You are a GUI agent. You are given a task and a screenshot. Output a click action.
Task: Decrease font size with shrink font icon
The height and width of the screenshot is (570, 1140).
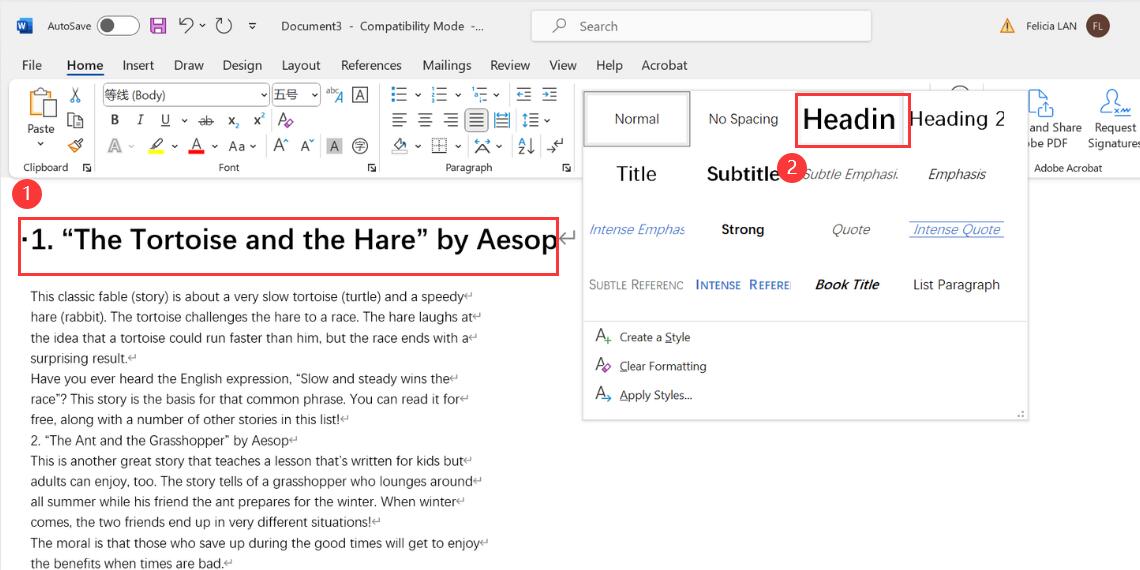tap(307, 146)
